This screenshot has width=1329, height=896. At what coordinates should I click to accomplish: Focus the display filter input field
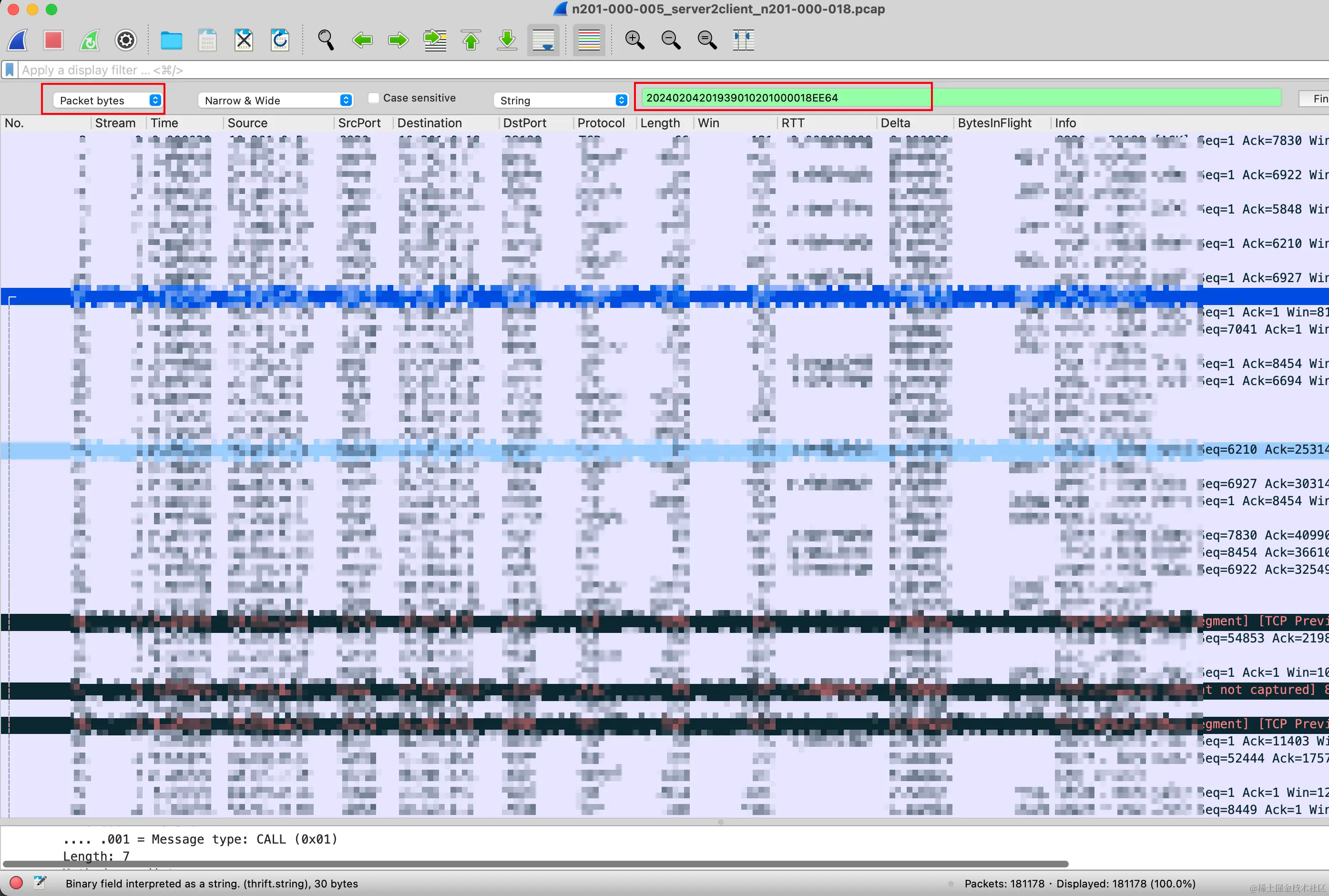coord(674,70)
